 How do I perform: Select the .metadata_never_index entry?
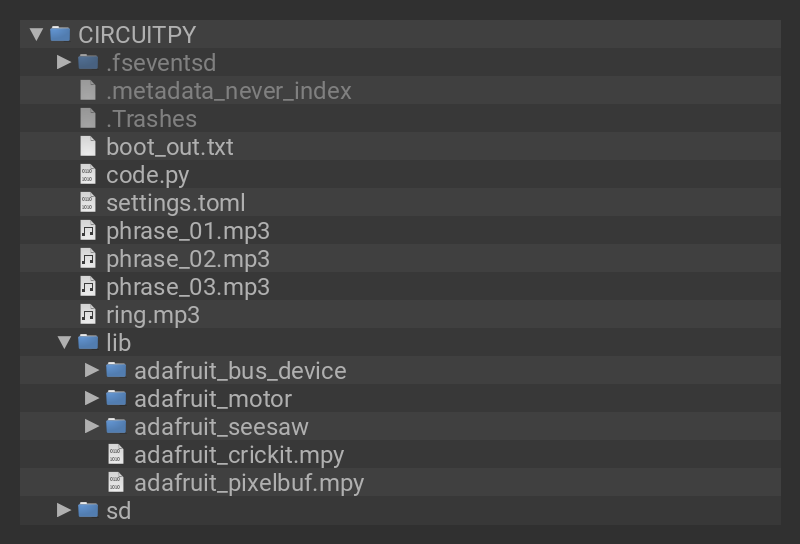229,90
